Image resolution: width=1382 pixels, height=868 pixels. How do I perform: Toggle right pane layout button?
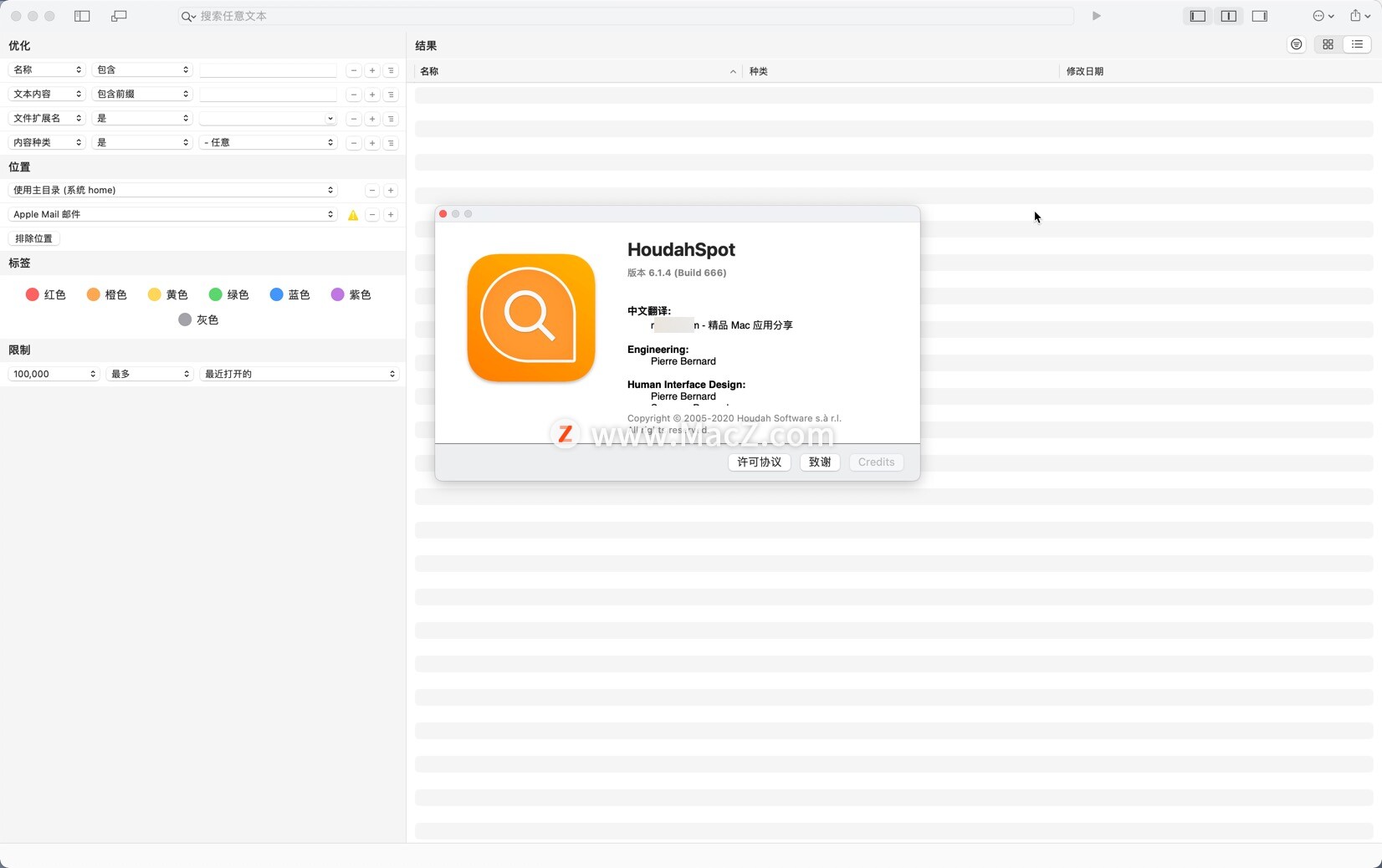pos(1260,16)
